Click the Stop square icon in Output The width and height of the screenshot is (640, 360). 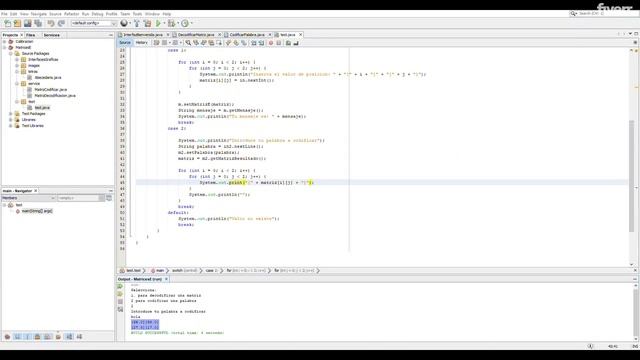pos(120,302)
